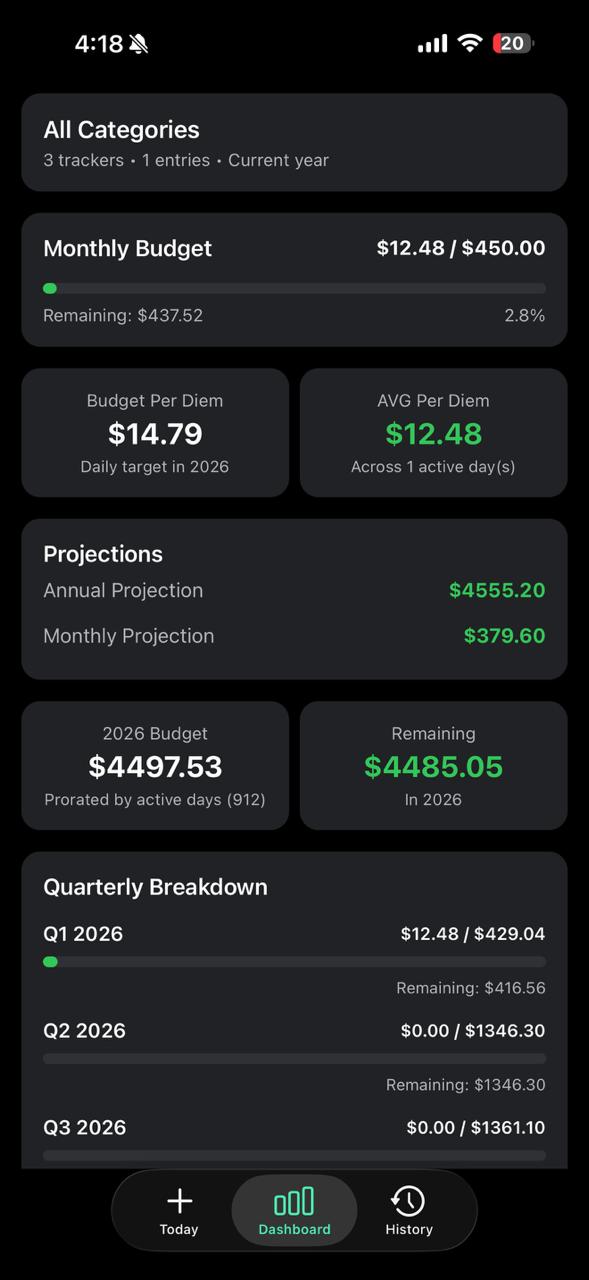Tap the AVG Per Diem card

(433, 432)
